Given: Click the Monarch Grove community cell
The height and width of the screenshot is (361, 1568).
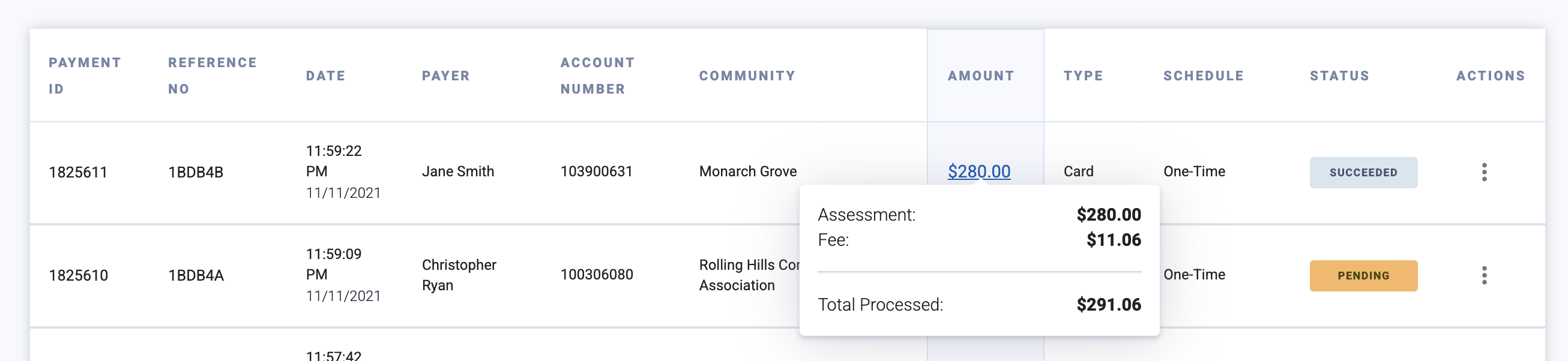Looking at the screenshot, I should pyautogui.click(x=747, y=172).
